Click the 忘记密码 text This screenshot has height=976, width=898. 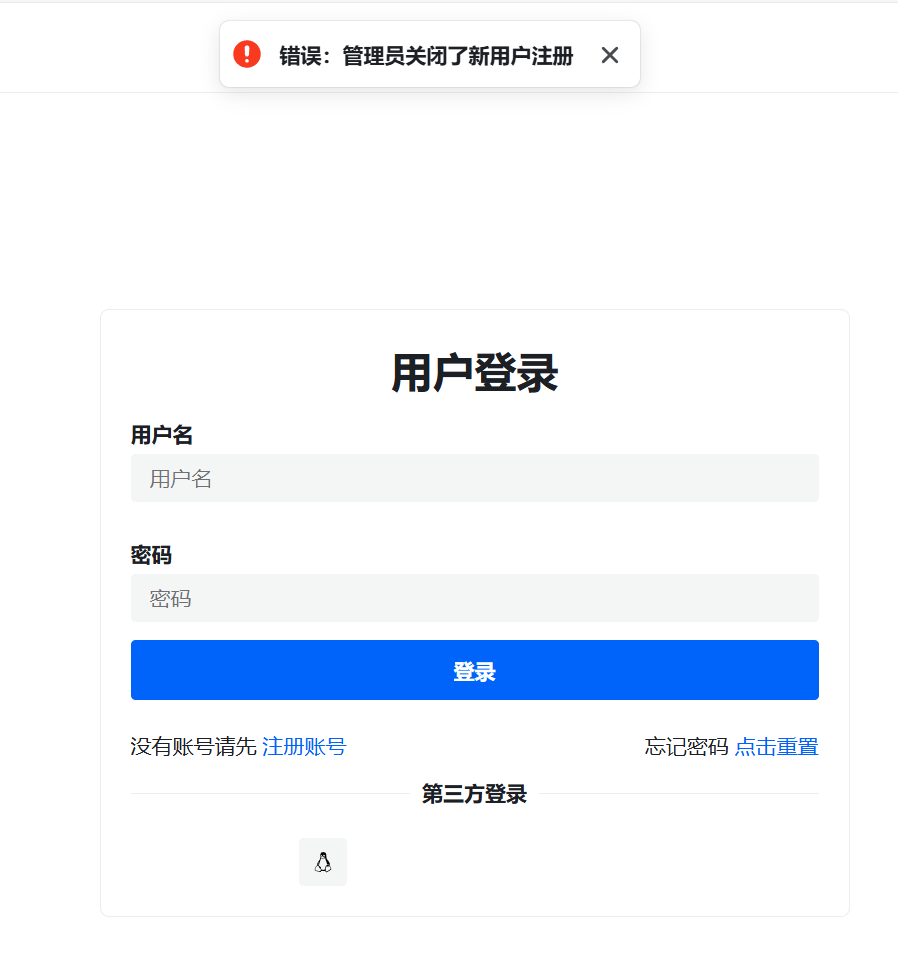(686, 746)
